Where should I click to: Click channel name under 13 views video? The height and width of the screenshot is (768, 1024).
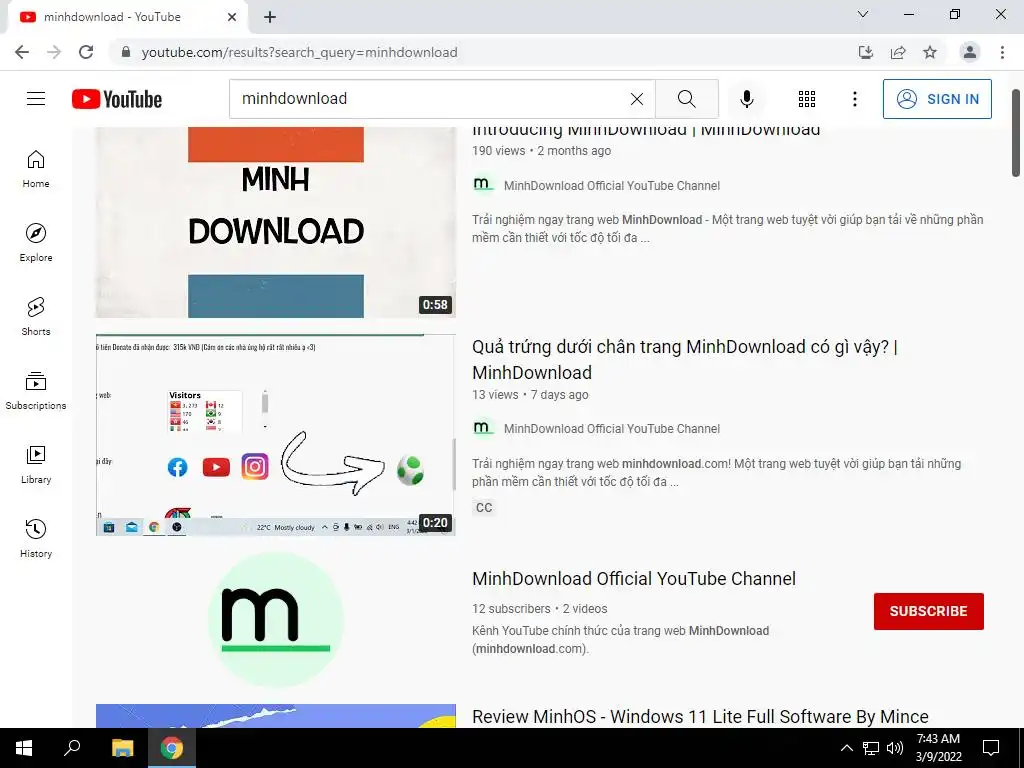(612, 428)
